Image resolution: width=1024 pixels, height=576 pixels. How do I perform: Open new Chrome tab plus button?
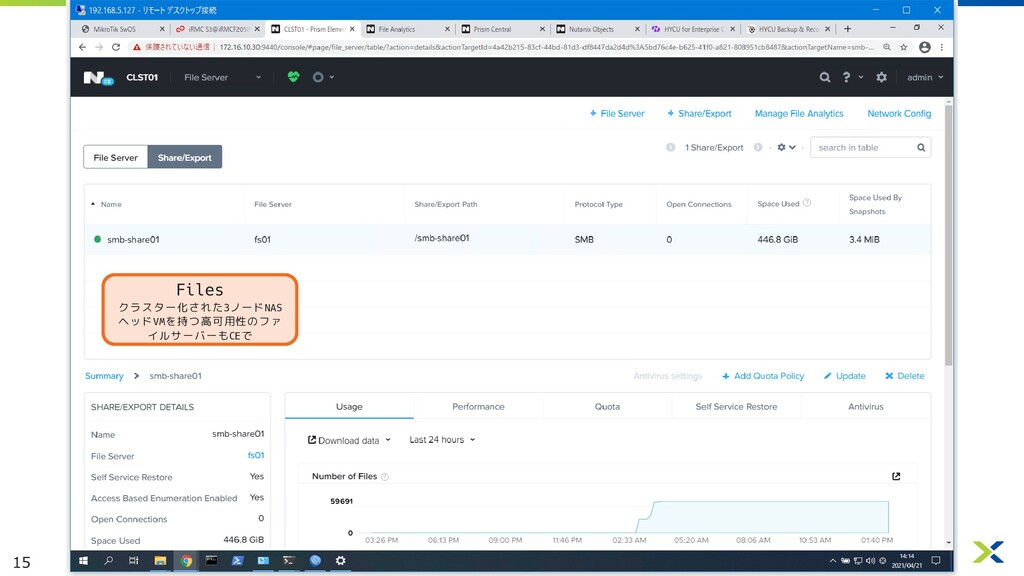pyautogui.click(x=848, y=29)
